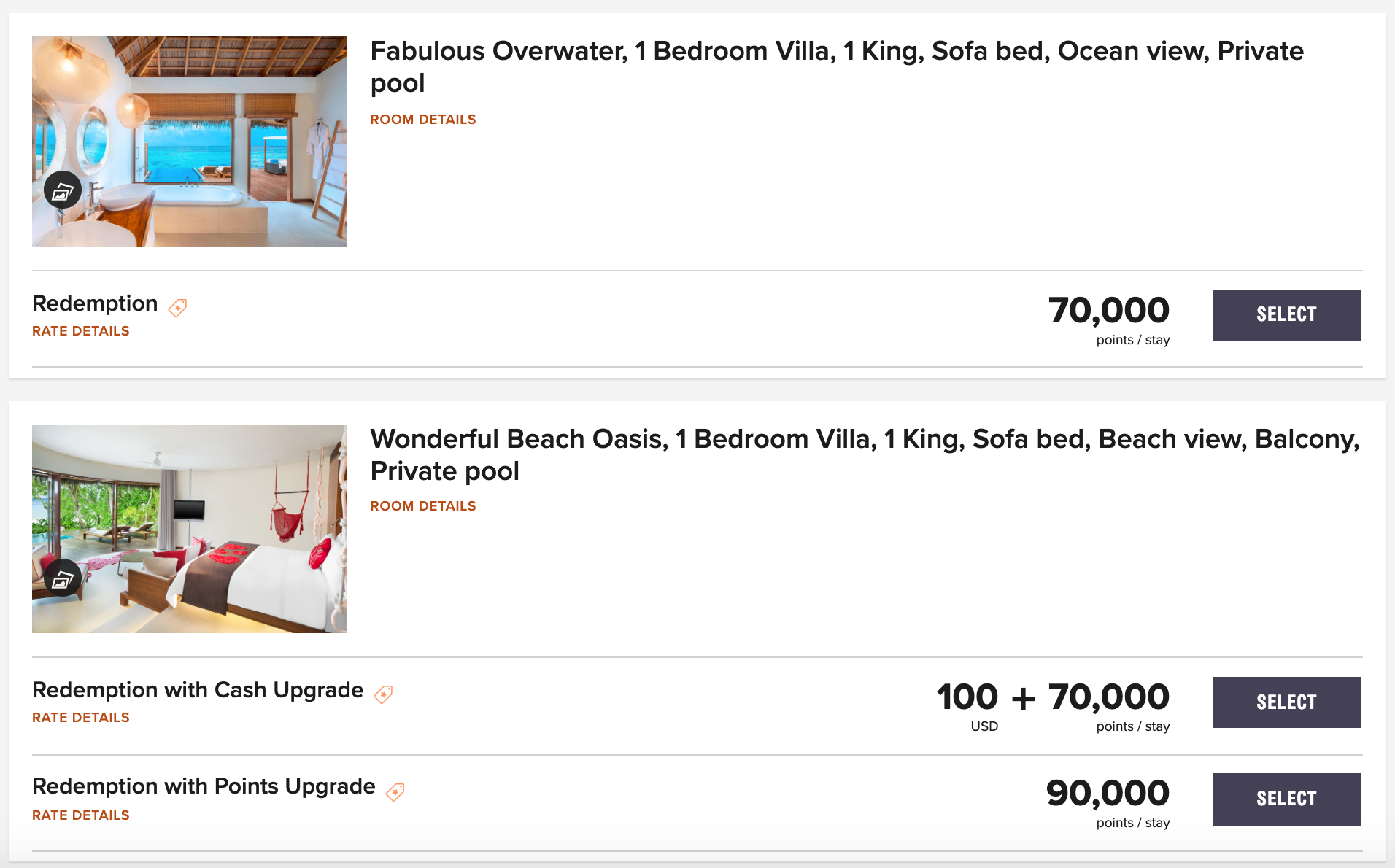Open Room Details for Wonderful Beach Oasis
Image resolution: width=1395 pixels, height=868 pixels.
click(422, 506)
